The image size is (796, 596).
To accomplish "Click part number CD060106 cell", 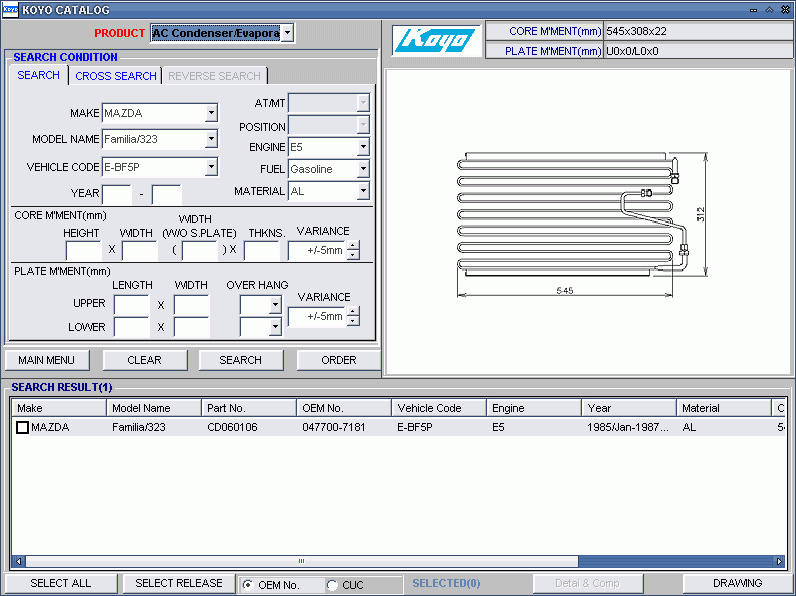I will coord(232,427).
